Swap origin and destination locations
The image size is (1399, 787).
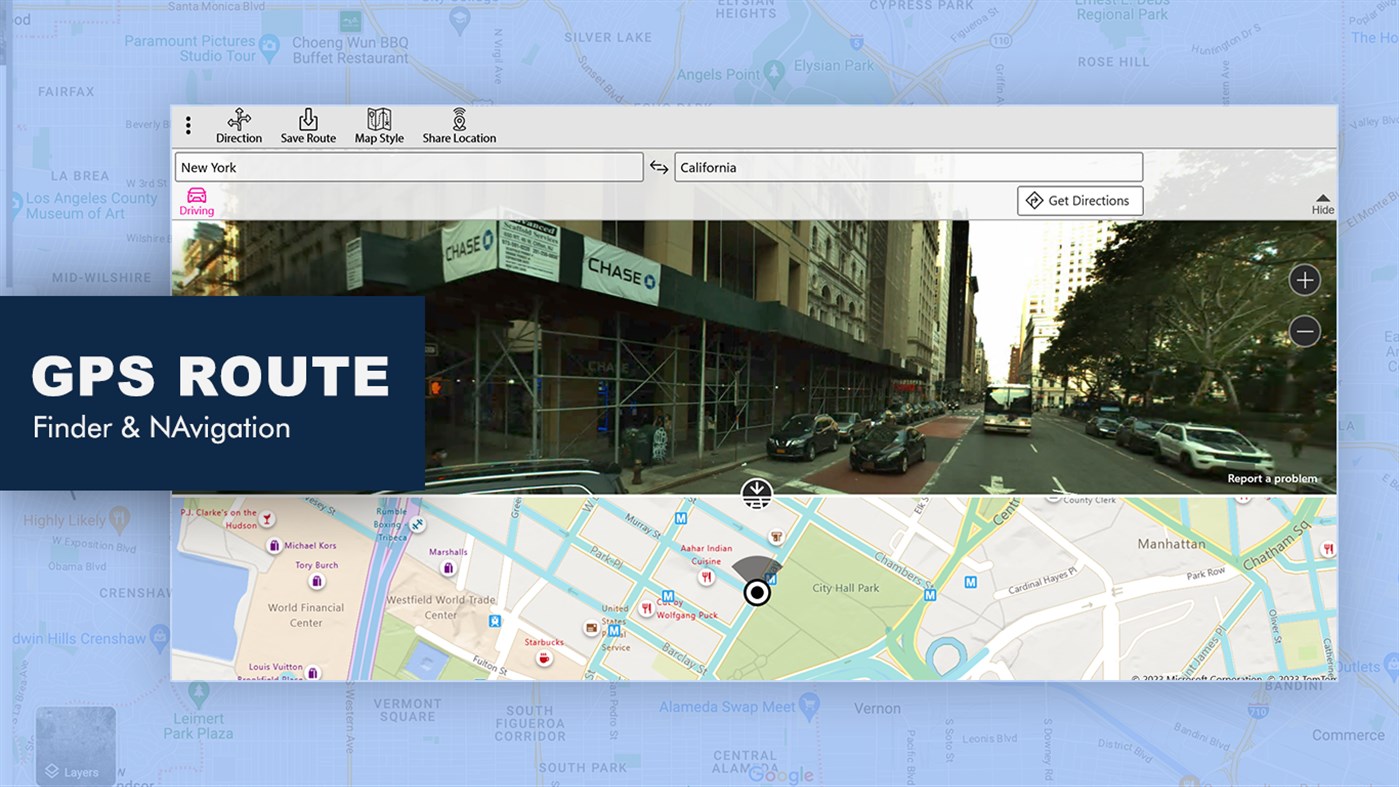pyautogui.click(x=659, y=167)
